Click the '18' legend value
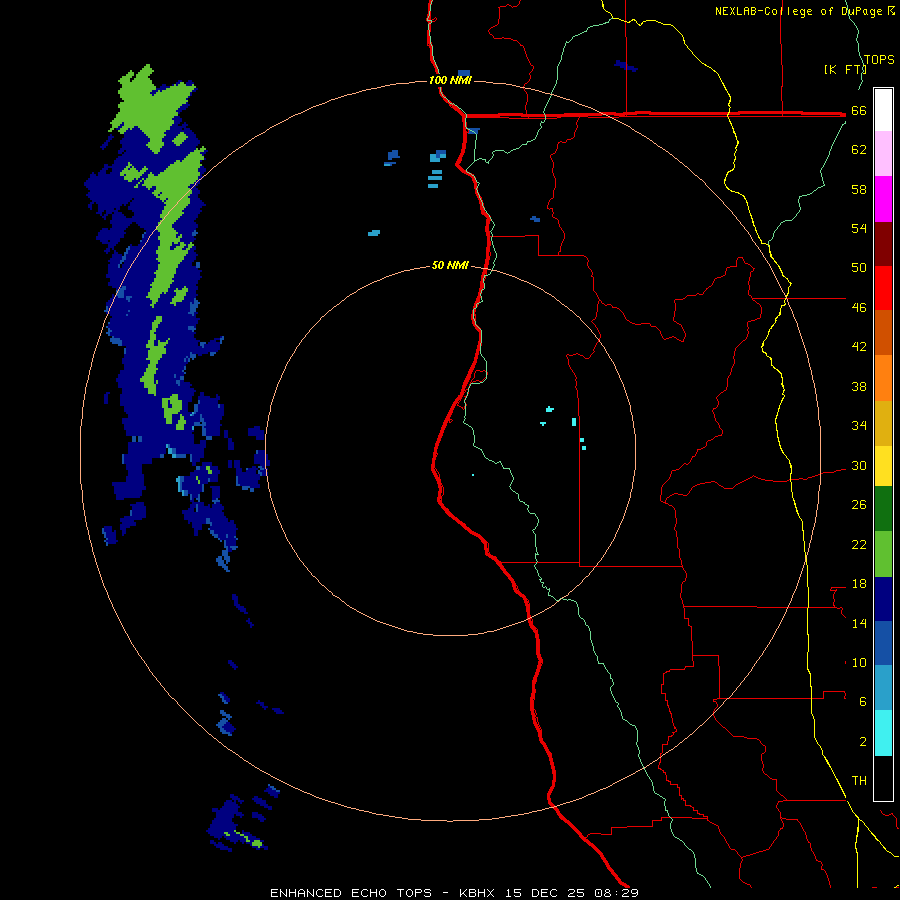Screen dimensions: 900x900 click(x=859, y=584)
